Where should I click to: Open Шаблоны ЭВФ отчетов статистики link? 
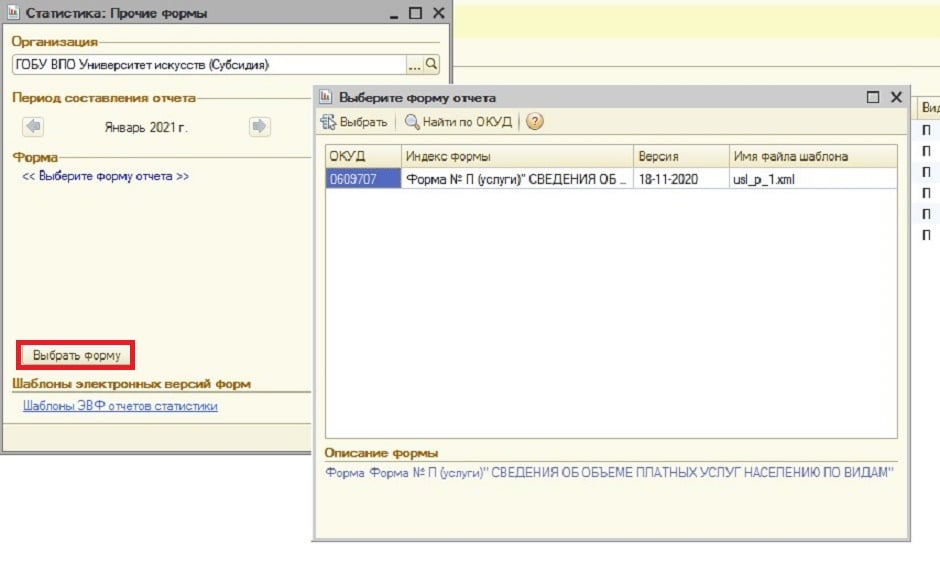(x=120, y=406)
